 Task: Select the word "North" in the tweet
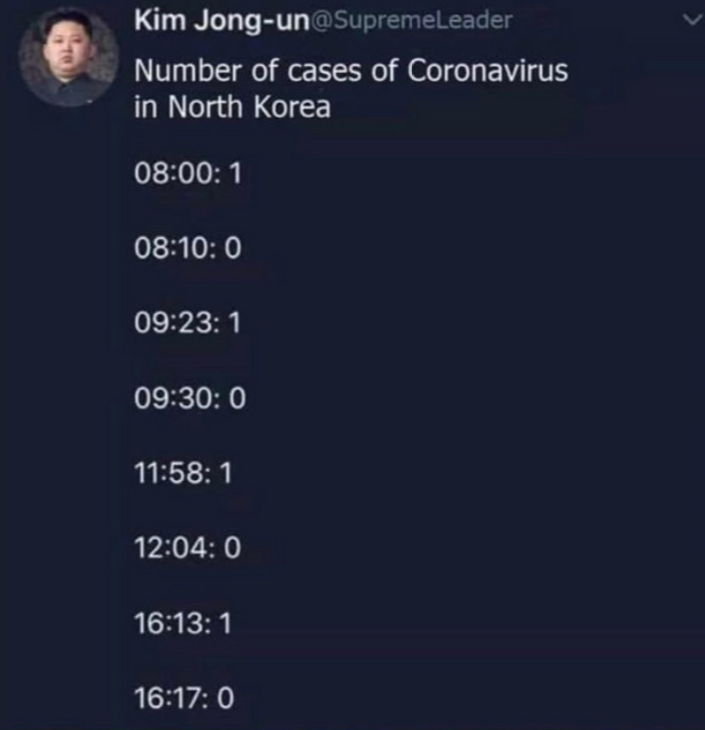click(205, 107)
